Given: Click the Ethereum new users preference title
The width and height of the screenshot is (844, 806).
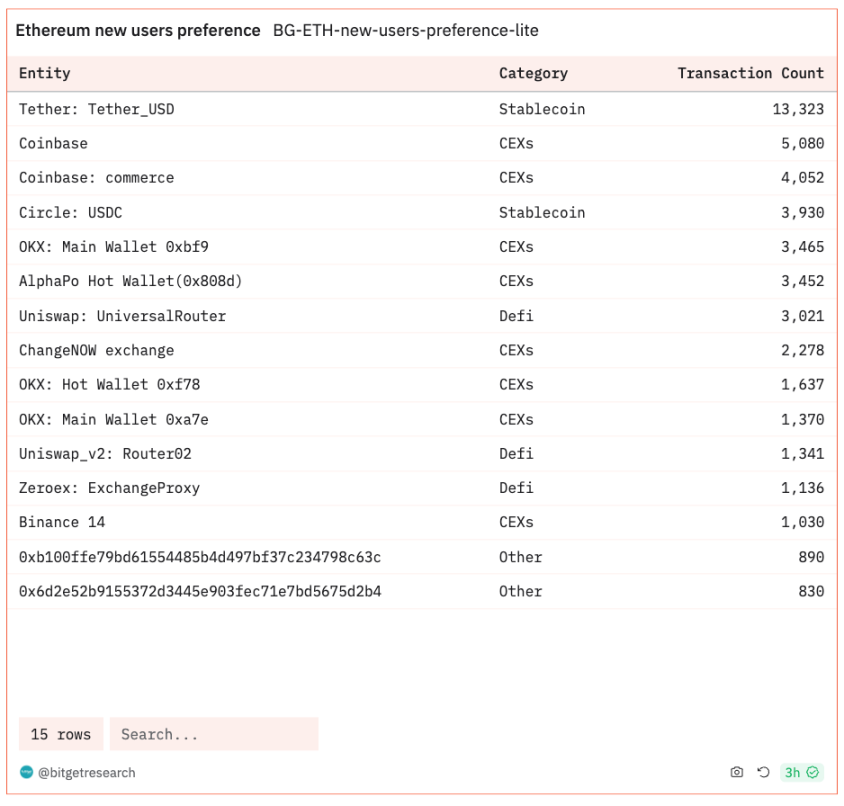Looking at the screenshot, I should tap(138, 30).
